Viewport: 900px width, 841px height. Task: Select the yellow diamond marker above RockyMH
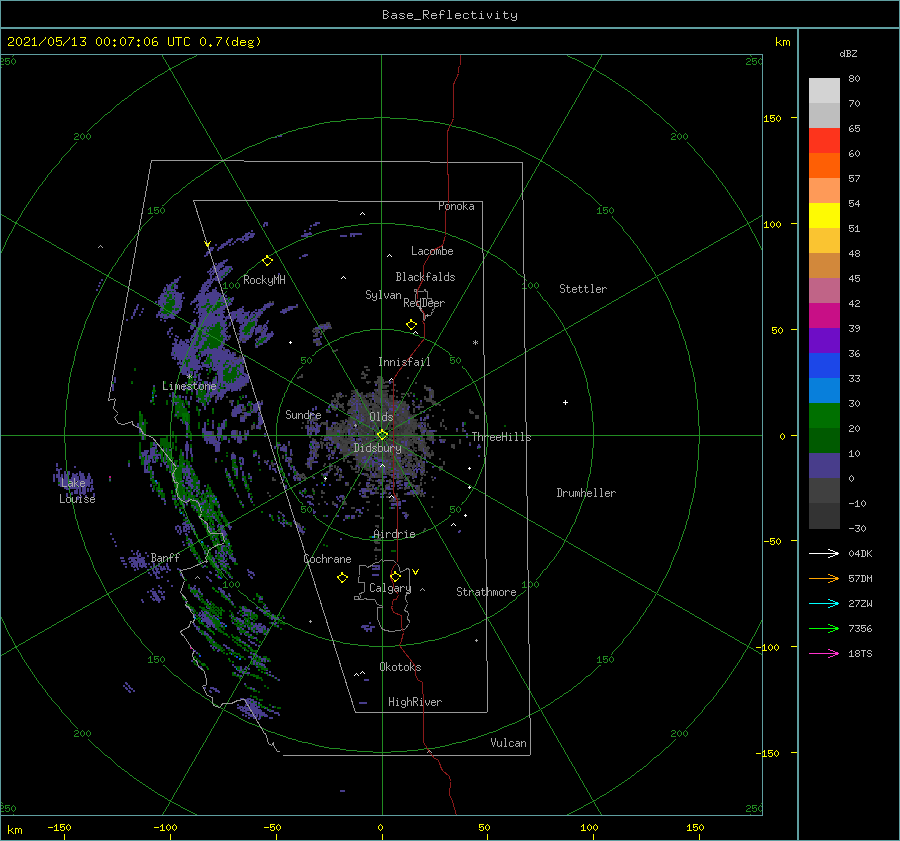coord(267,261)
